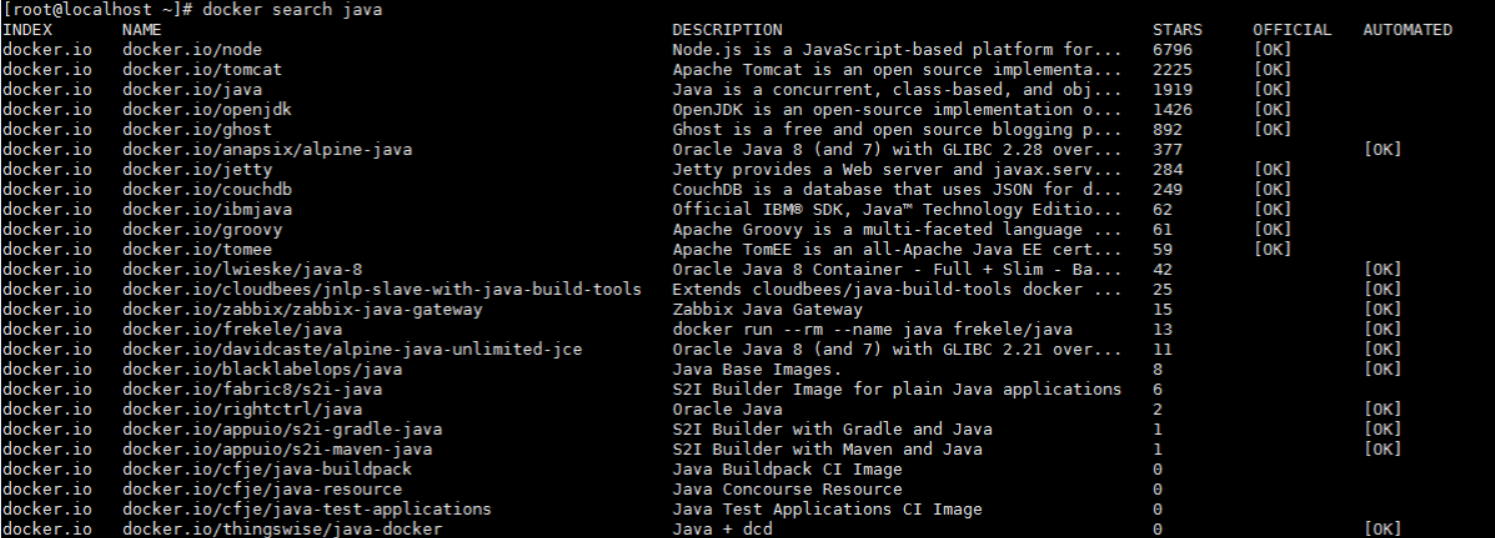
Task: Click the docker.io/couchdb image name
Action: [x=207, y=189]
